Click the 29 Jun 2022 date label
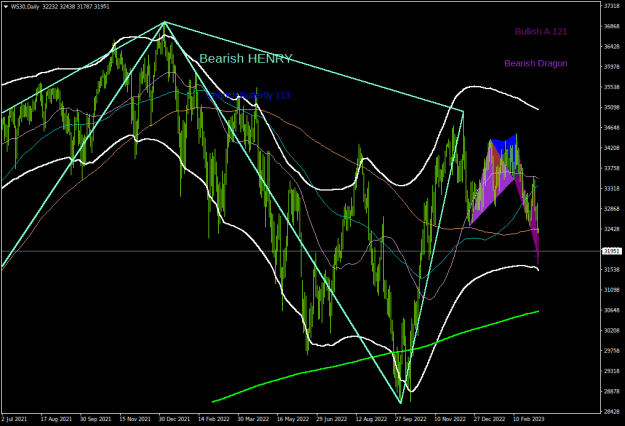Viewport: 625px width, 426px height. tap(332, 419)
